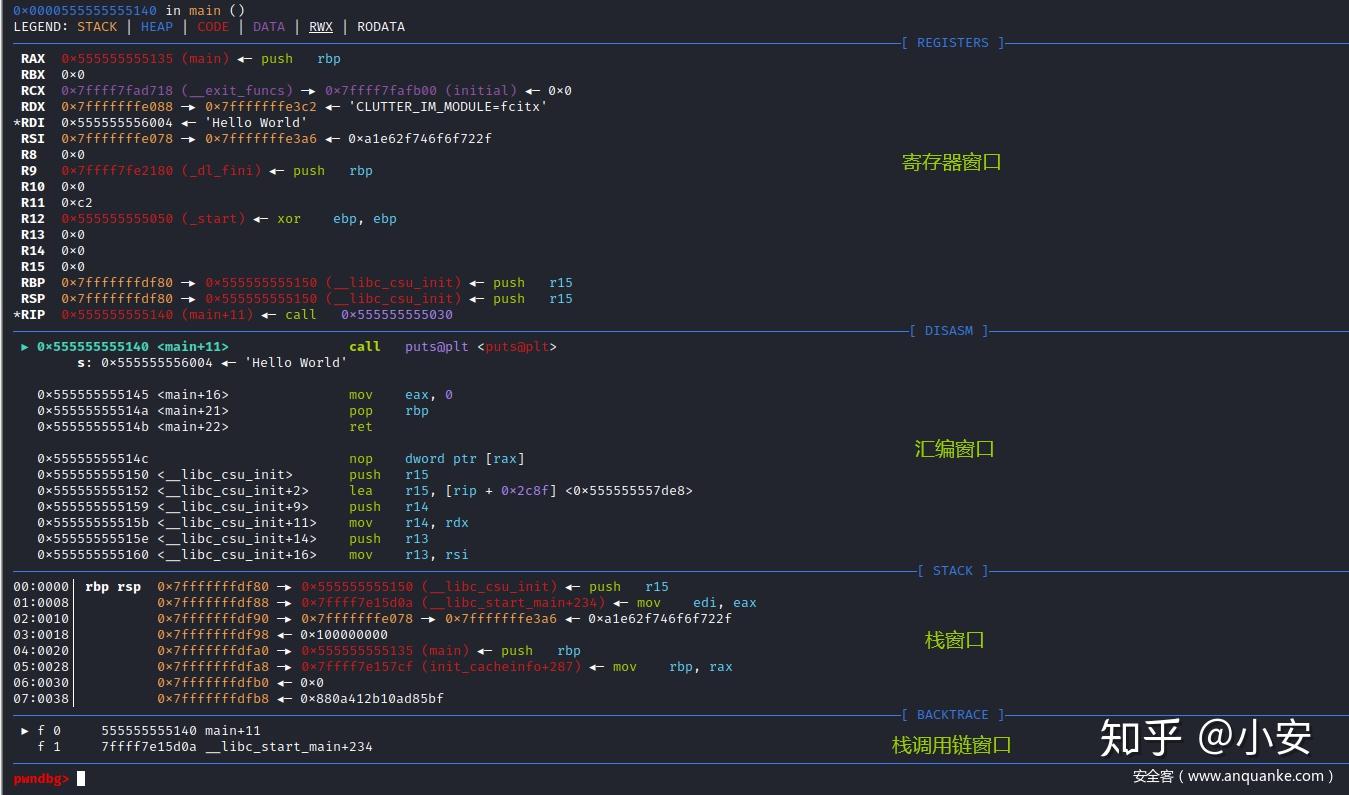Click the 's:' argument line under the call
Screen dimensions: 1349x795
(x=213, y=362)
